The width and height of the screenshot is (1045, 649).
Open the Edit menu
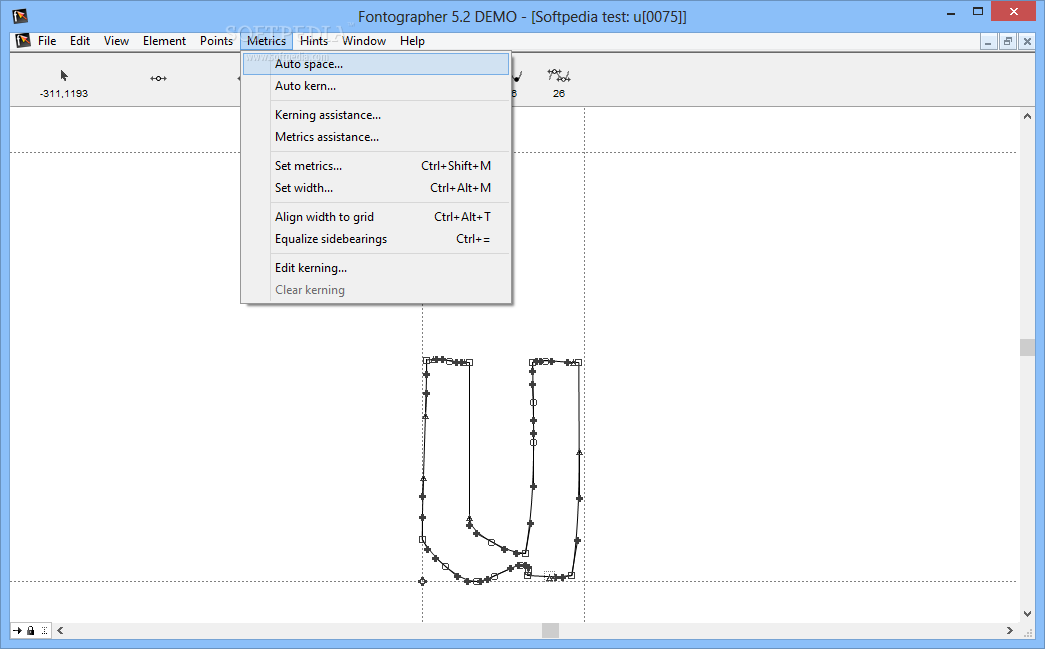click(x=80, y=41)
